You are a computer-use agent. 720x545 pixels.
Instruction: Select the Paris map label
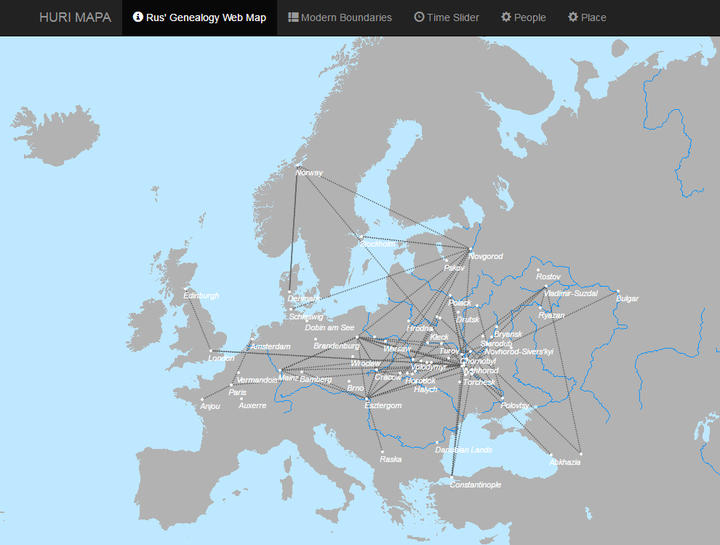coord(237,393)
